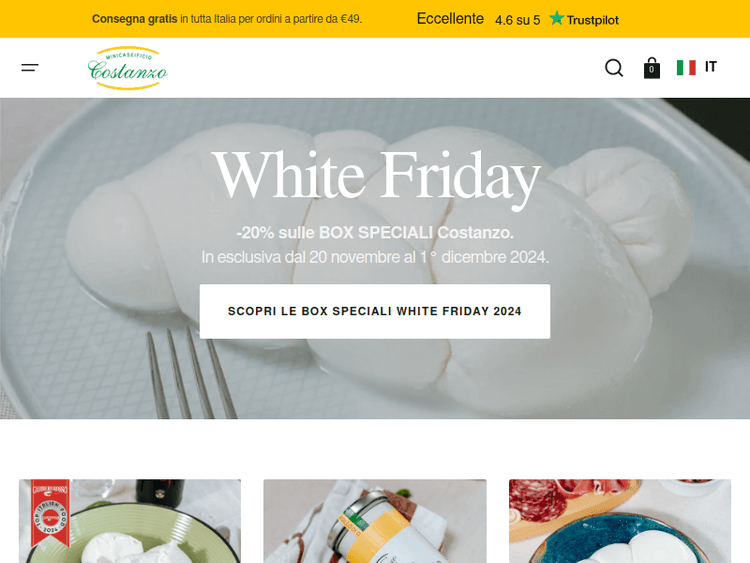Open the burrata on green plate thumbnail
This screenshot has height=563, width=750.
(130, 521)
